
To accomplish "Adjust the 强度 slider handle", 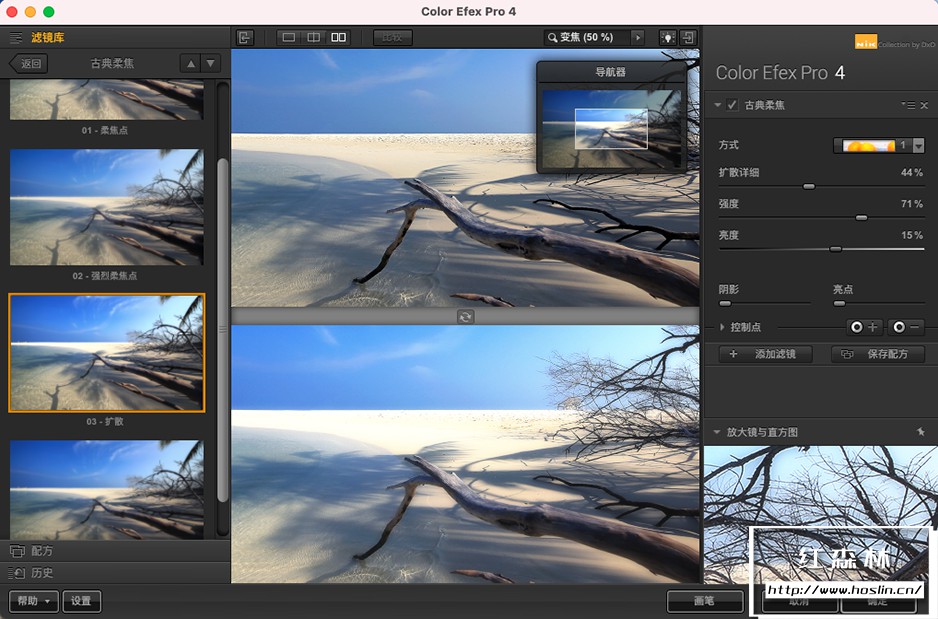I will tap(861, 218).
